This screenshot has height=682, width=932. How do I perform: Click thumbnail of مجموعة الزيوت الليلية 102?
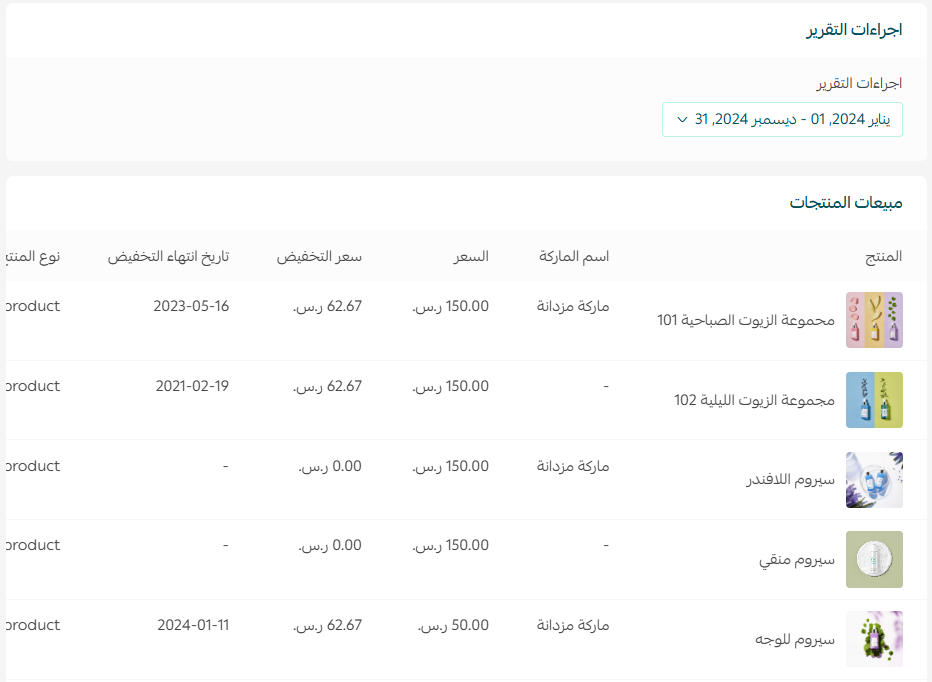(874, 400)
